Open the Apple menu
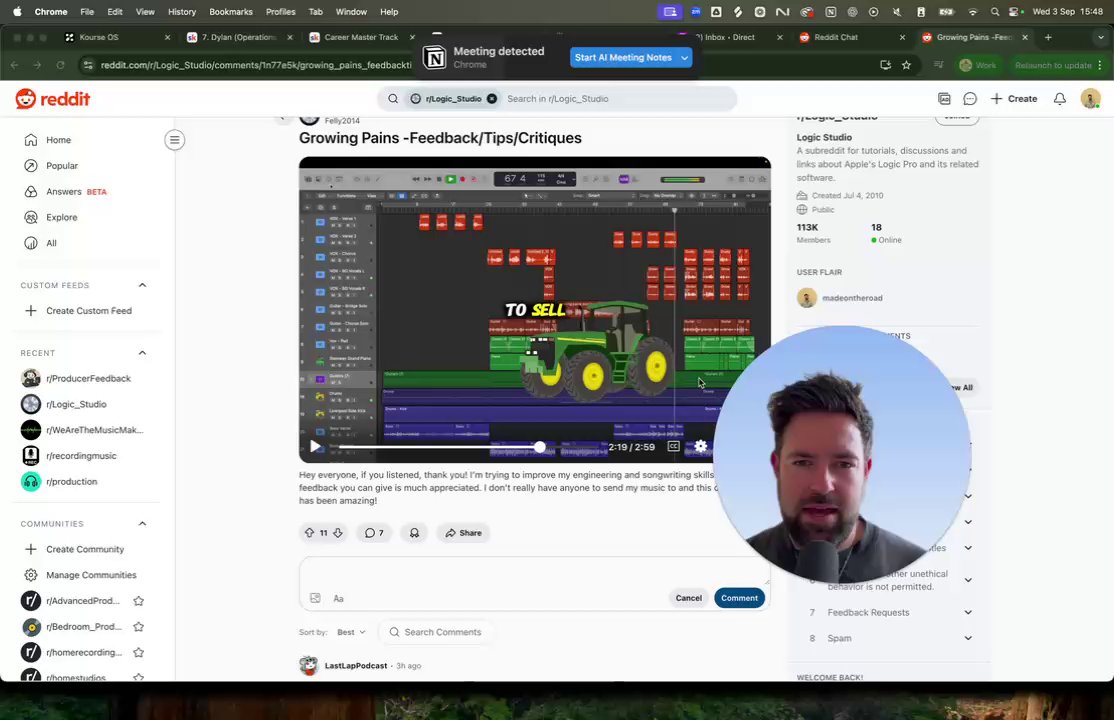The height and width of the screenshot is (720, 1114). (18, 11)
